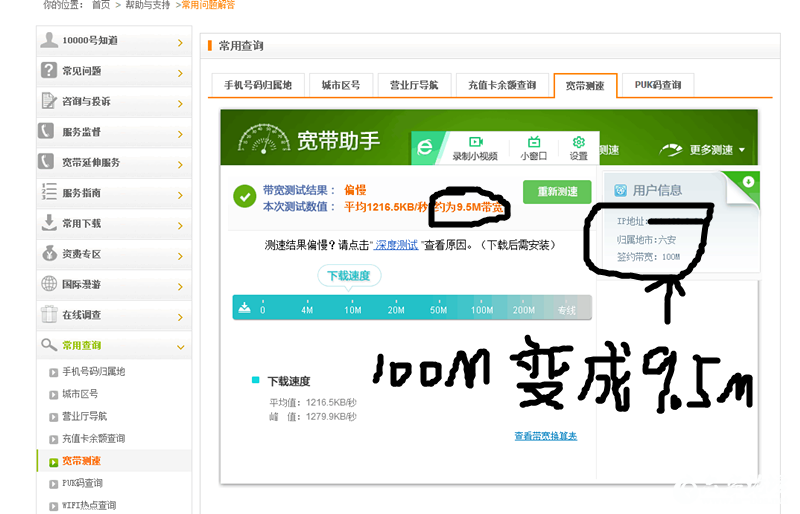Select the 宽带测速 tab

[x=585, y=86]
